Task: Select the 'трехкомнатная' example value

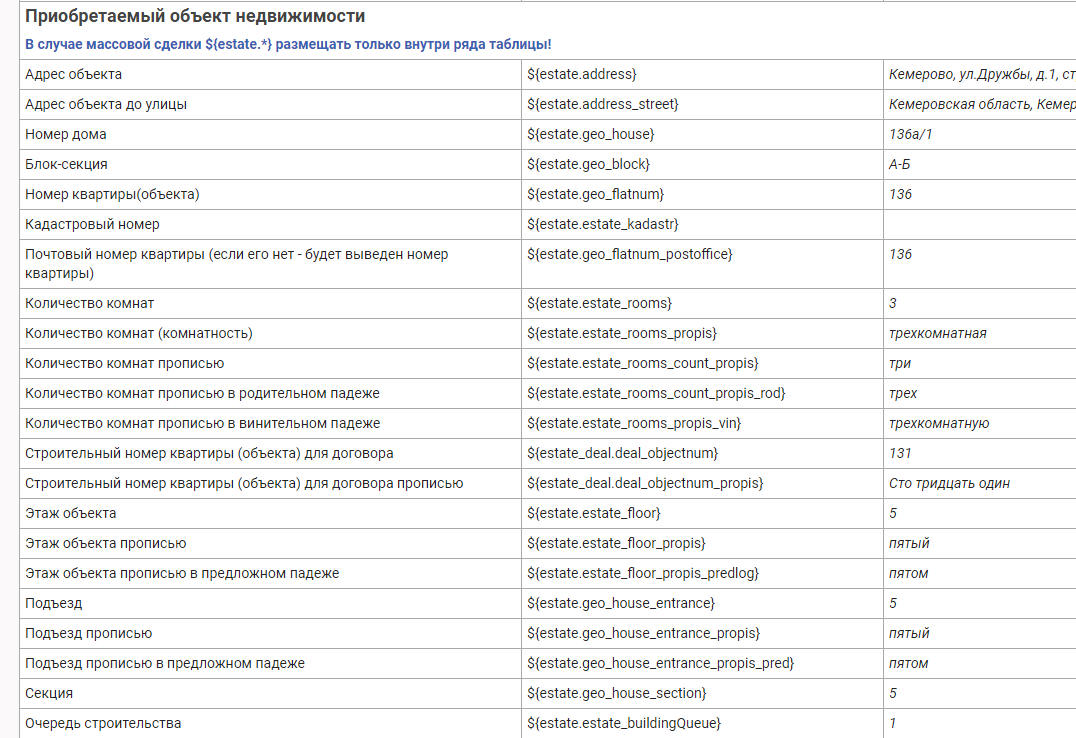Action: tap(937, 333)
